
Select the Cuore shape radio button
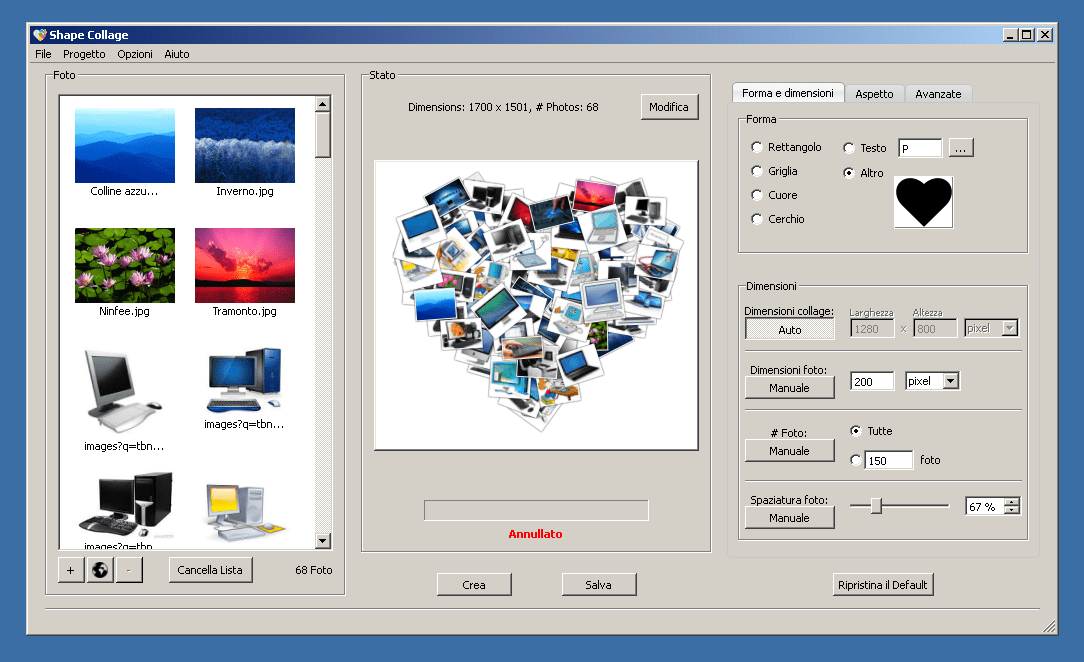click(x=757, y=195)
